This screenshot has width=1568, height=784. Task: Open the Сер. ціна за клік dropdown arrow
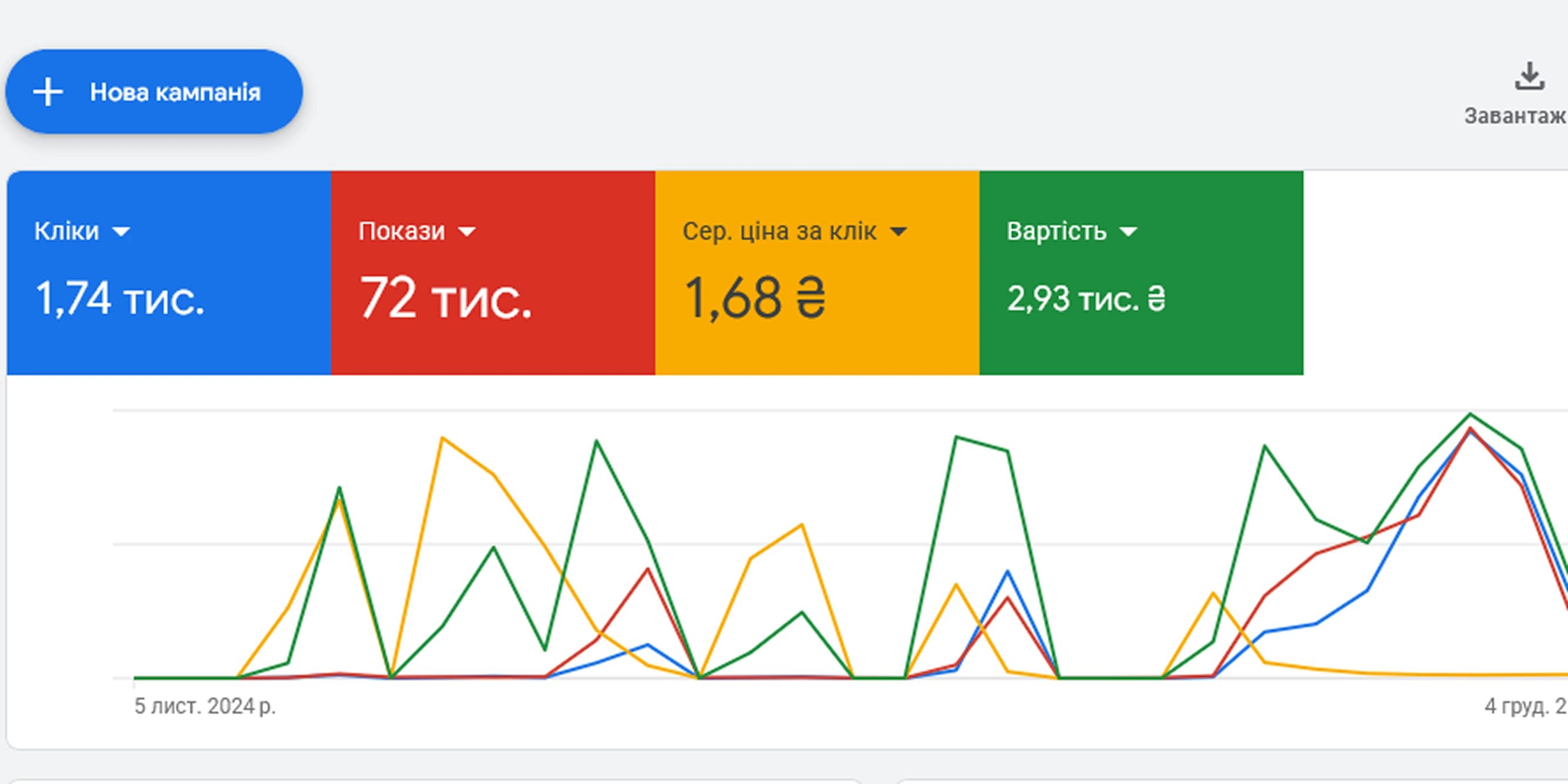tap(899, 232)
